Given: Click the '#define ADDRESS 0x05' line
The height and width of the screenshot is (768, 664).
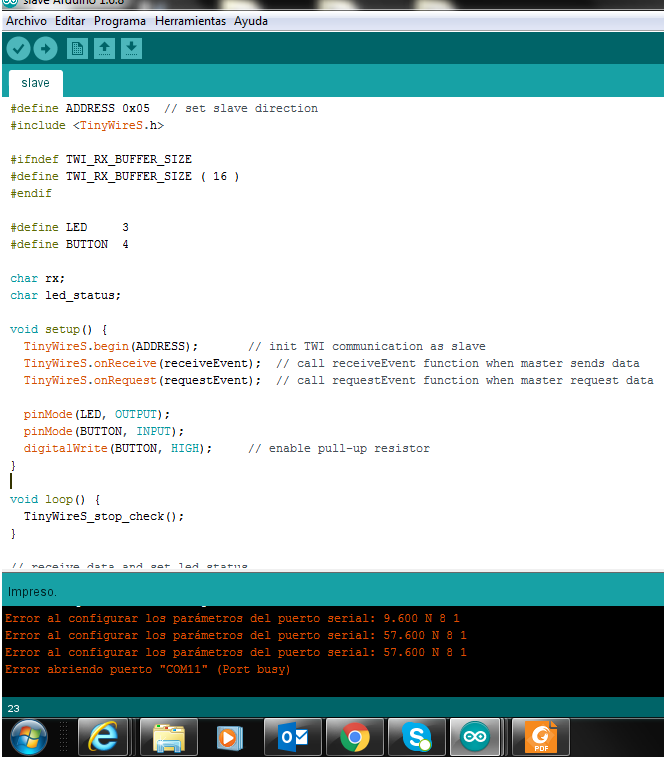Looking at the screenshot, I should [80, 108].
